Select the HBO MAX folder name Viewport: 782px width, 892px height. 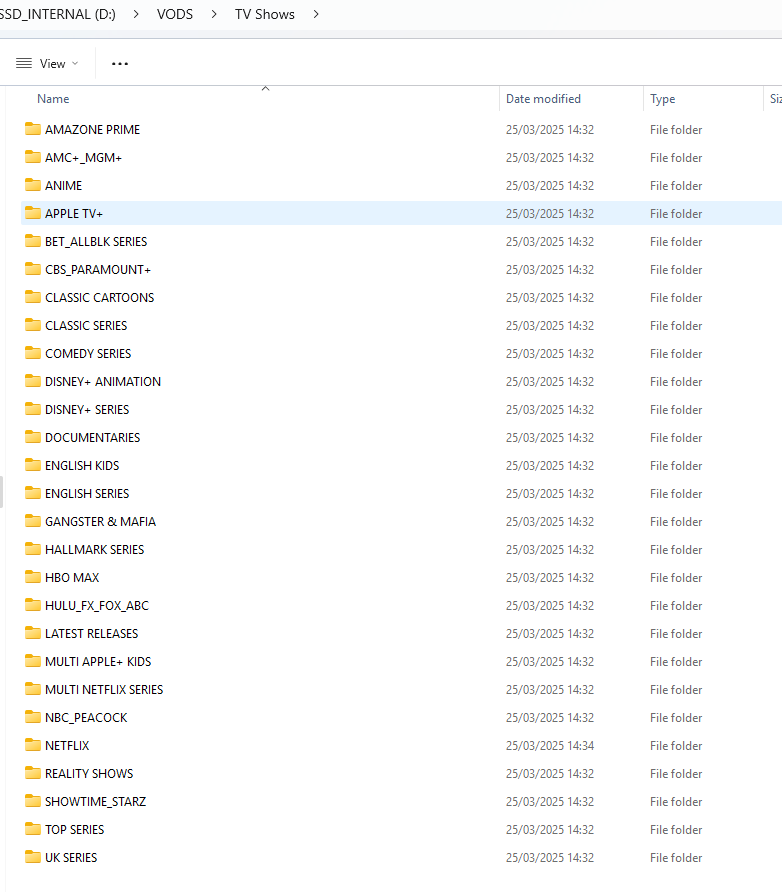coord(72,577)
